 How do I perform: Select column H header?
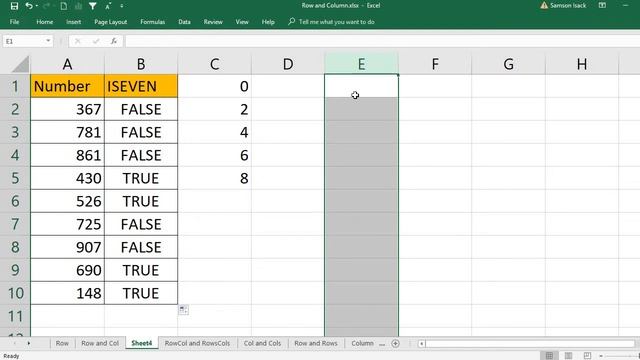click(x=582, y=64)
